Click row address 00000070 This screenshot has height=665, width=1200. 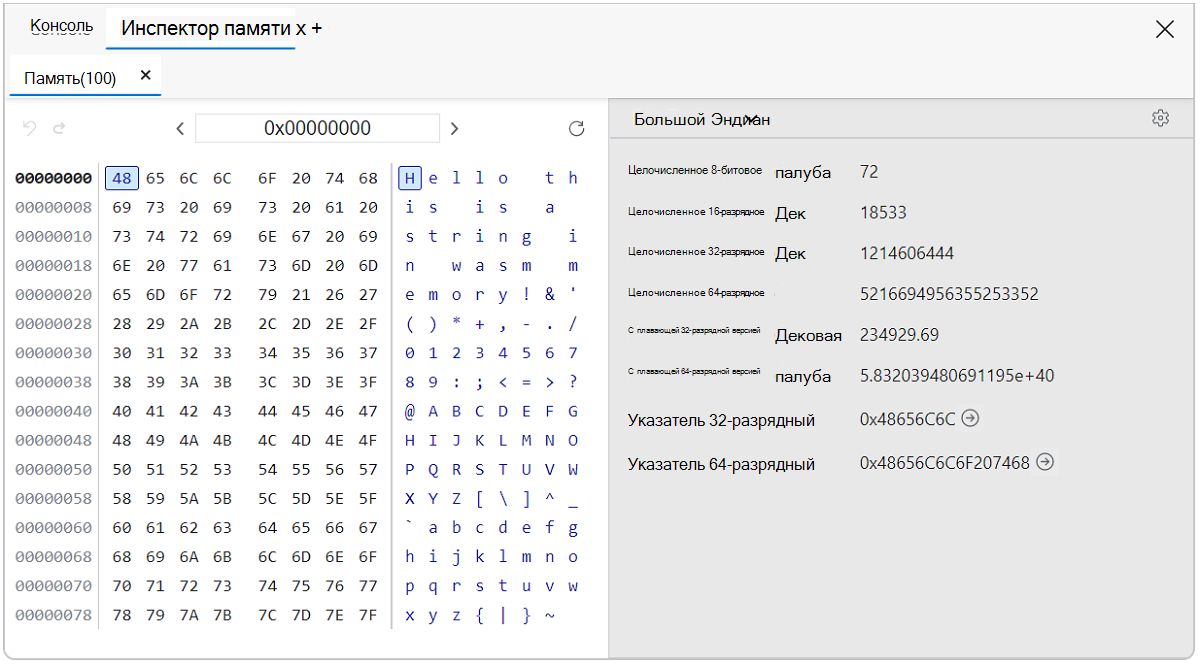click(54, 586)
